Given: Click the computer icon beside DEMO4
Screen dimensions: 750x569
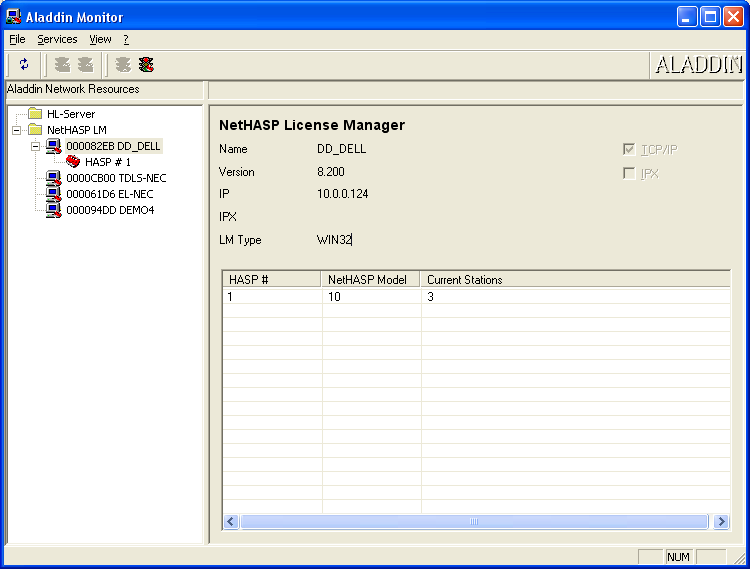Looking at the screenshot, I should [54, 210].
